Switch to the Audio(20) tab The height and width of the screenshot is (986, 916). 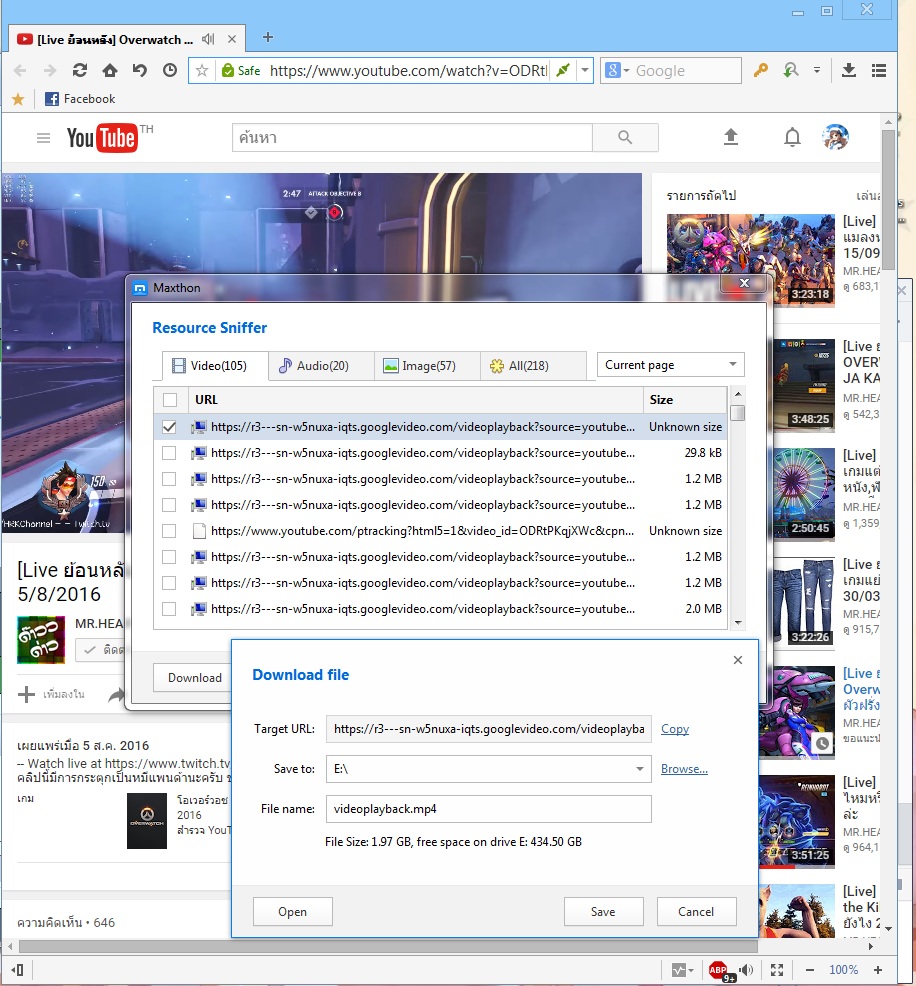coord(321,366)
